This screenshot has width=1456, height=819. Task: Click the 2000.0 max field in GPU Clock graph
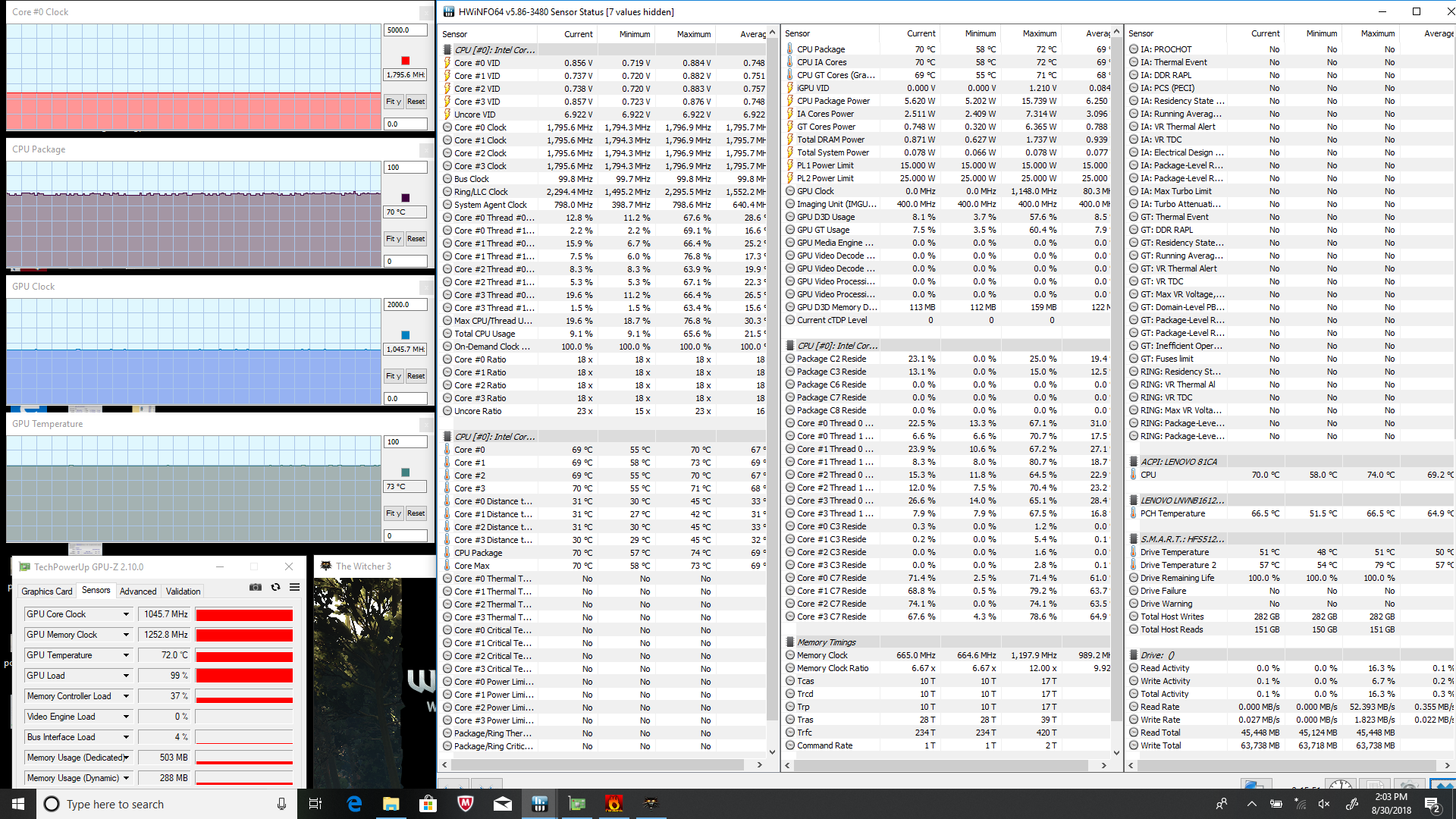(406, 305)
